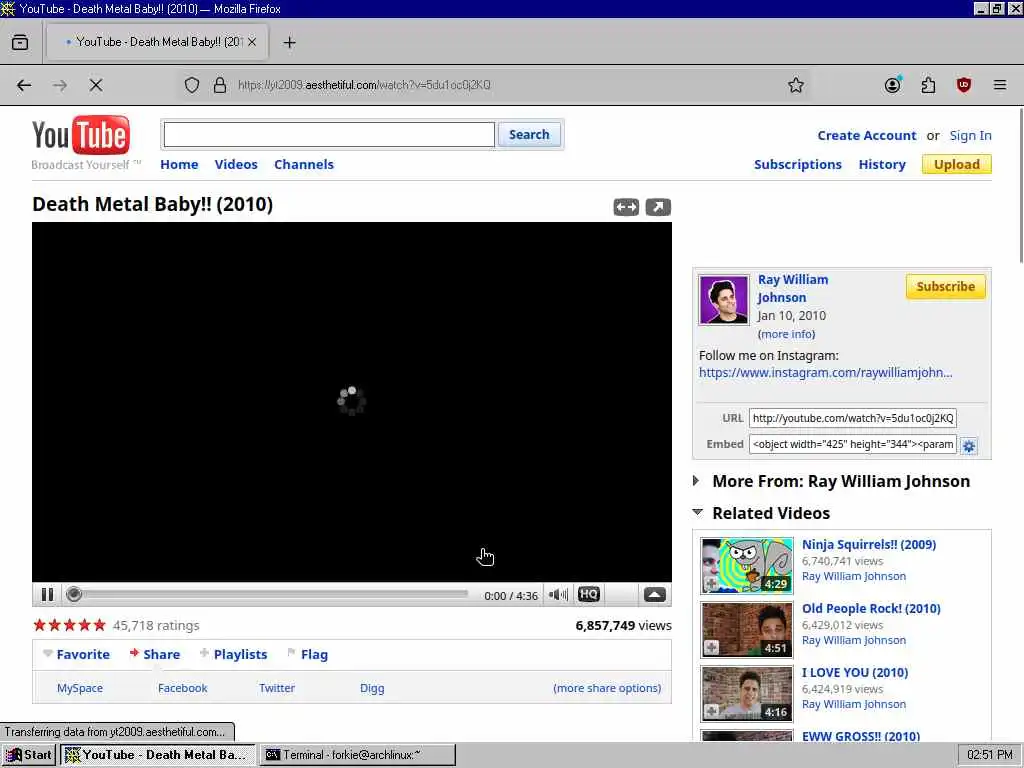This screenshot has height=768, width=1024.
Task: Open the Firefox hamburger menu
Action: point(1000,85)
